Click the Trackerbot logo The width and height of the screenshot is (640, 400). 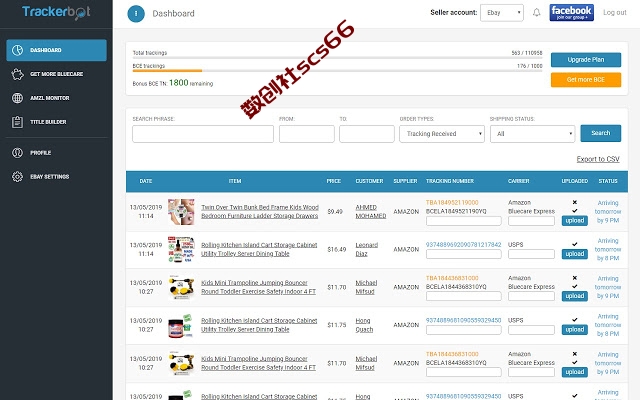click(x=56, y=12)
